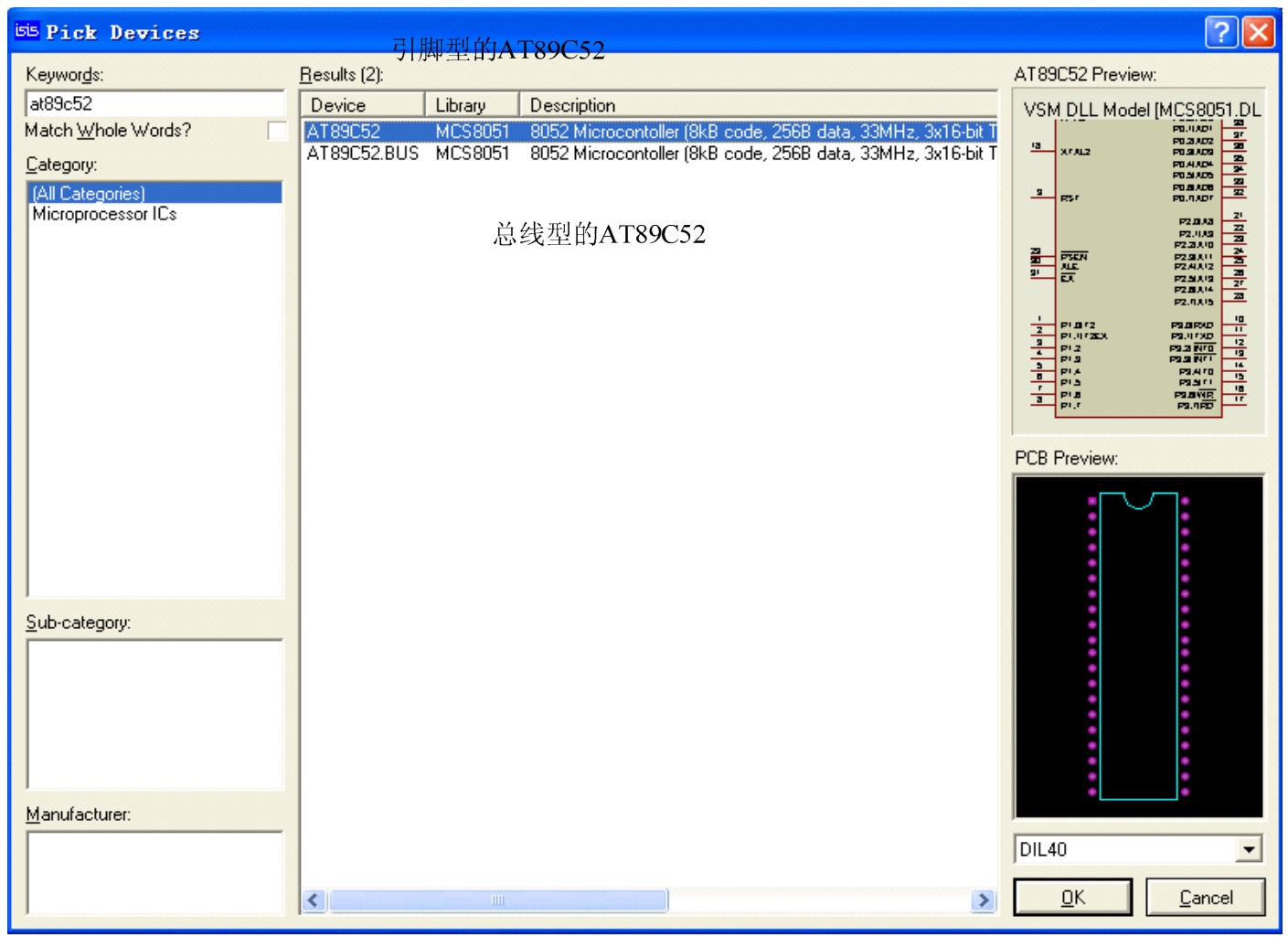1288x937 pixels.
Task: Select the AT89C52.BUS device row
Action: (x=650, y=154)
